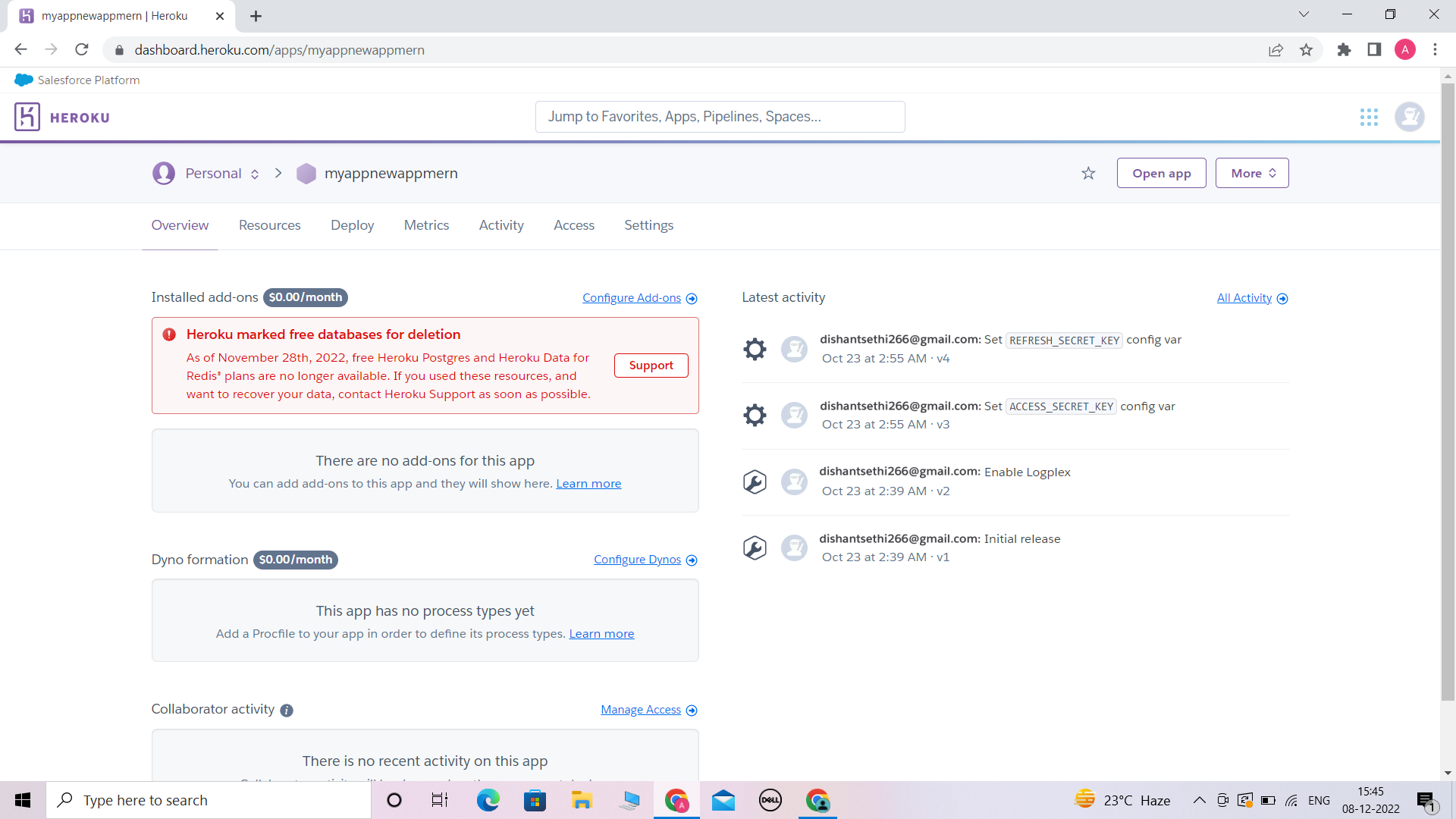Click the myappnewappmern hexagon app icon
1456x819 pixels.
pos(306,174)
